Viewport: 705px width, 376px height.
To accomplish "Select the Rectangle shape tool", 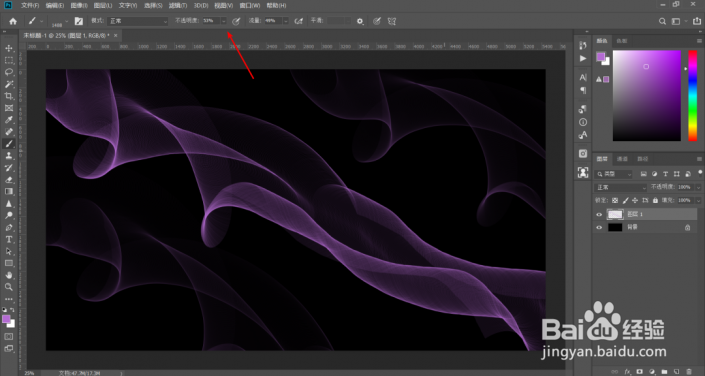I will [x=9, y=263].
